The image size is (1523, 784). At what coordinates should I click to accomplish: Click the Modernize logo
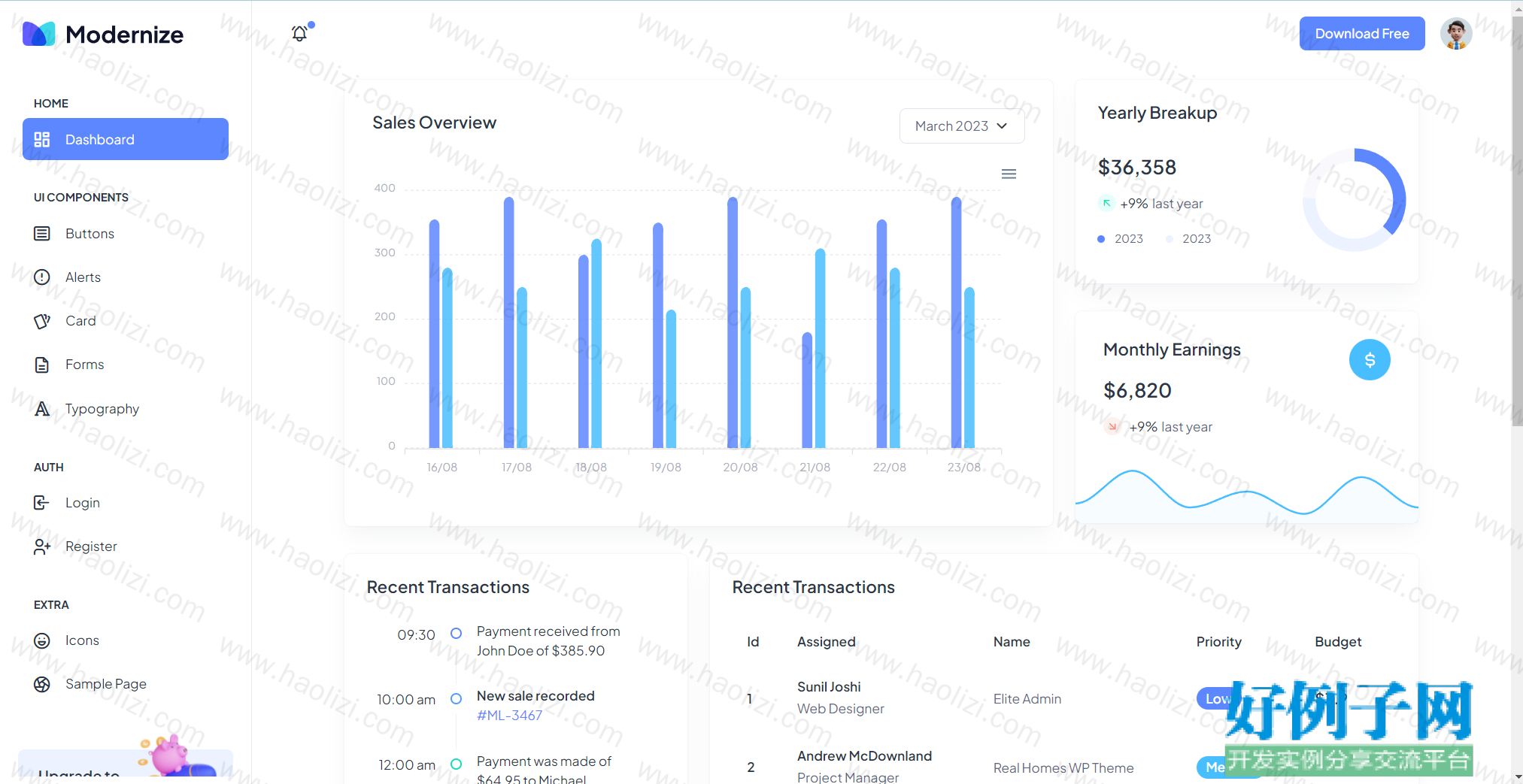pyautogui.click(x=103, y=34)
